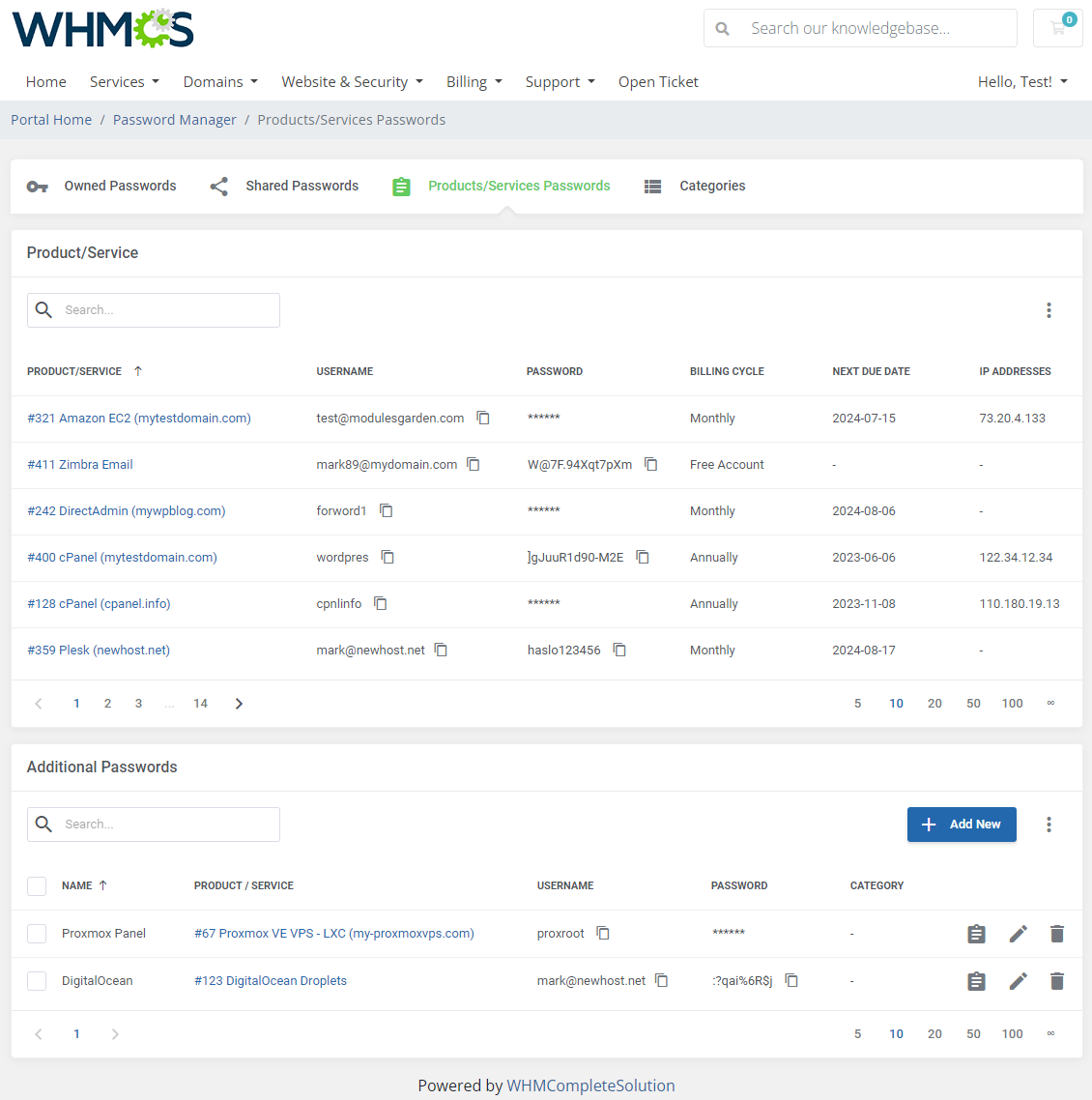Focus Additional Passwords search box
This screenshot has width=1092, height=1100.
point(154,825)
